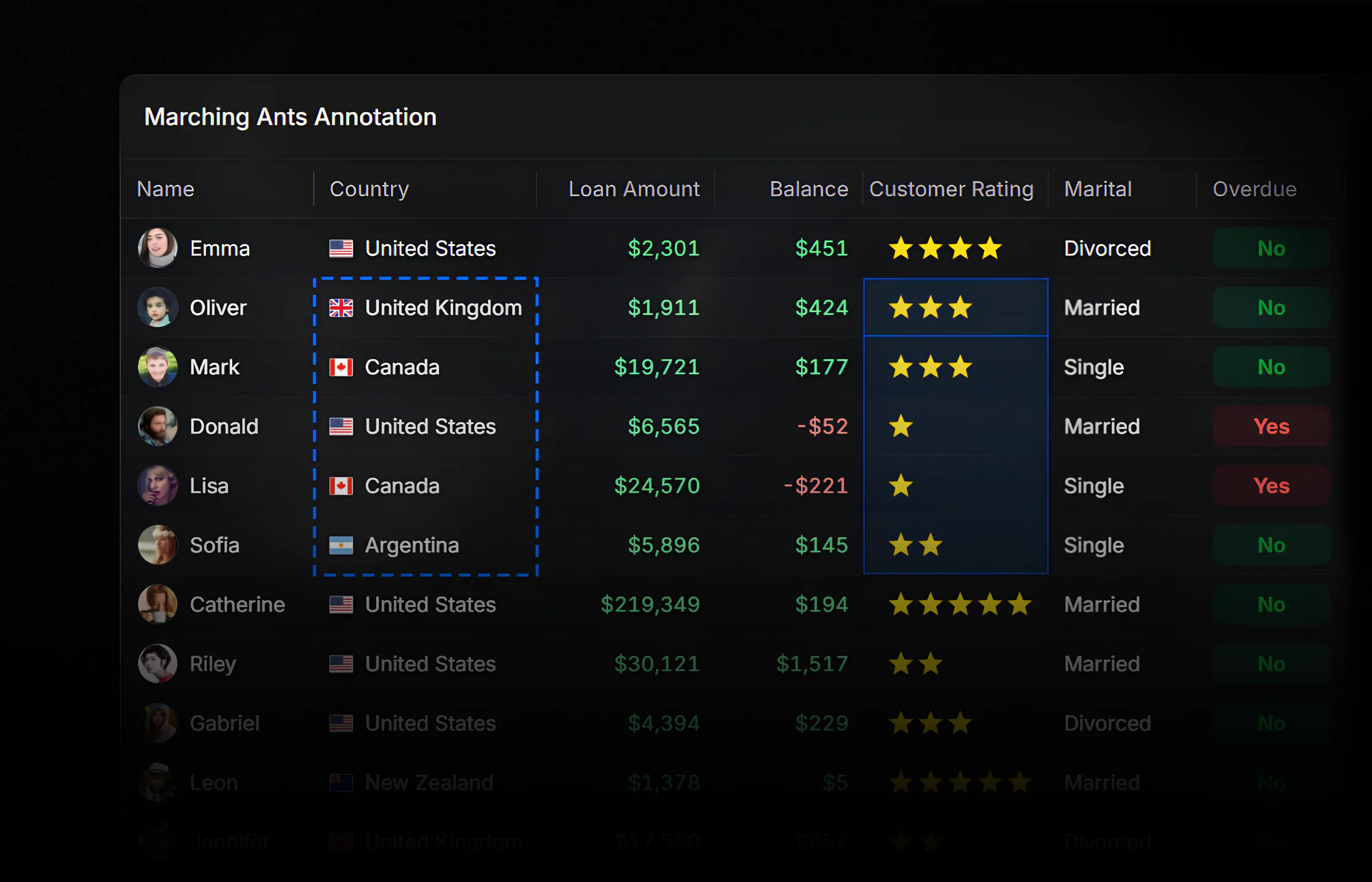Click Donald's avatar picture
This screenshot has width=1372, height=882.
click(x=157, y=426)
